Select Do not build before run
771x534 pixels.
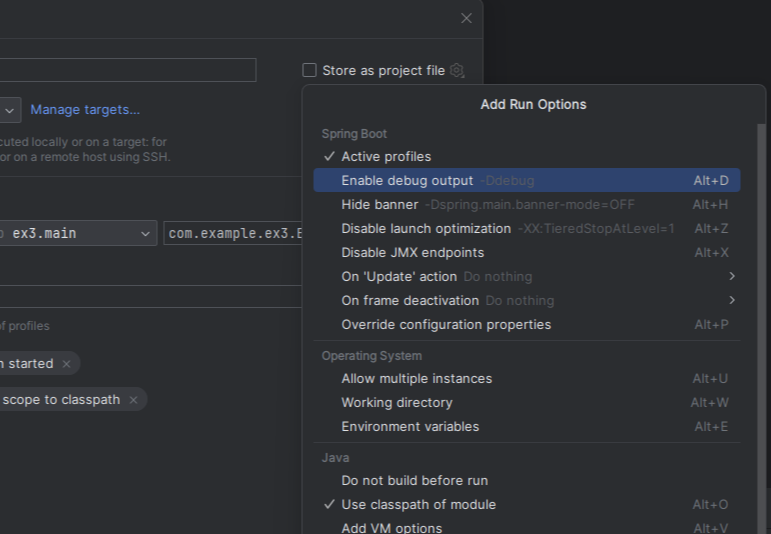pos(527,480)
